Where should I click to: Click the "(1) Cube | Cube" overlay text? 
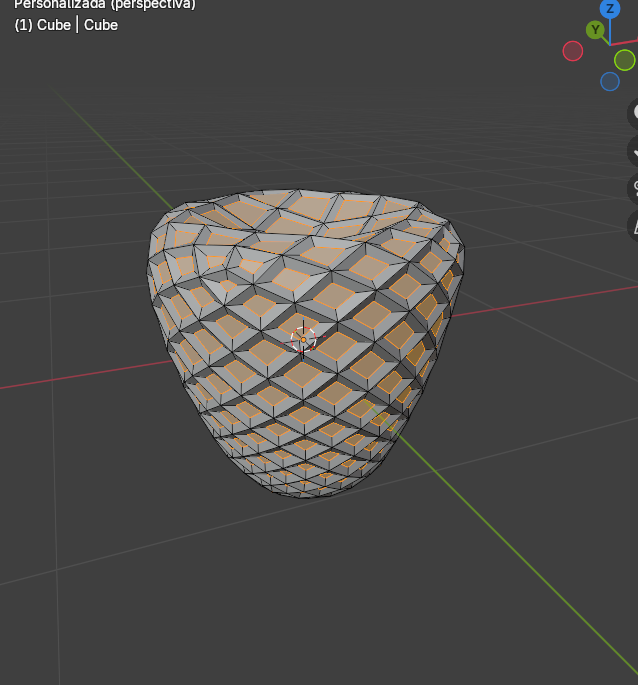[66, 25]
